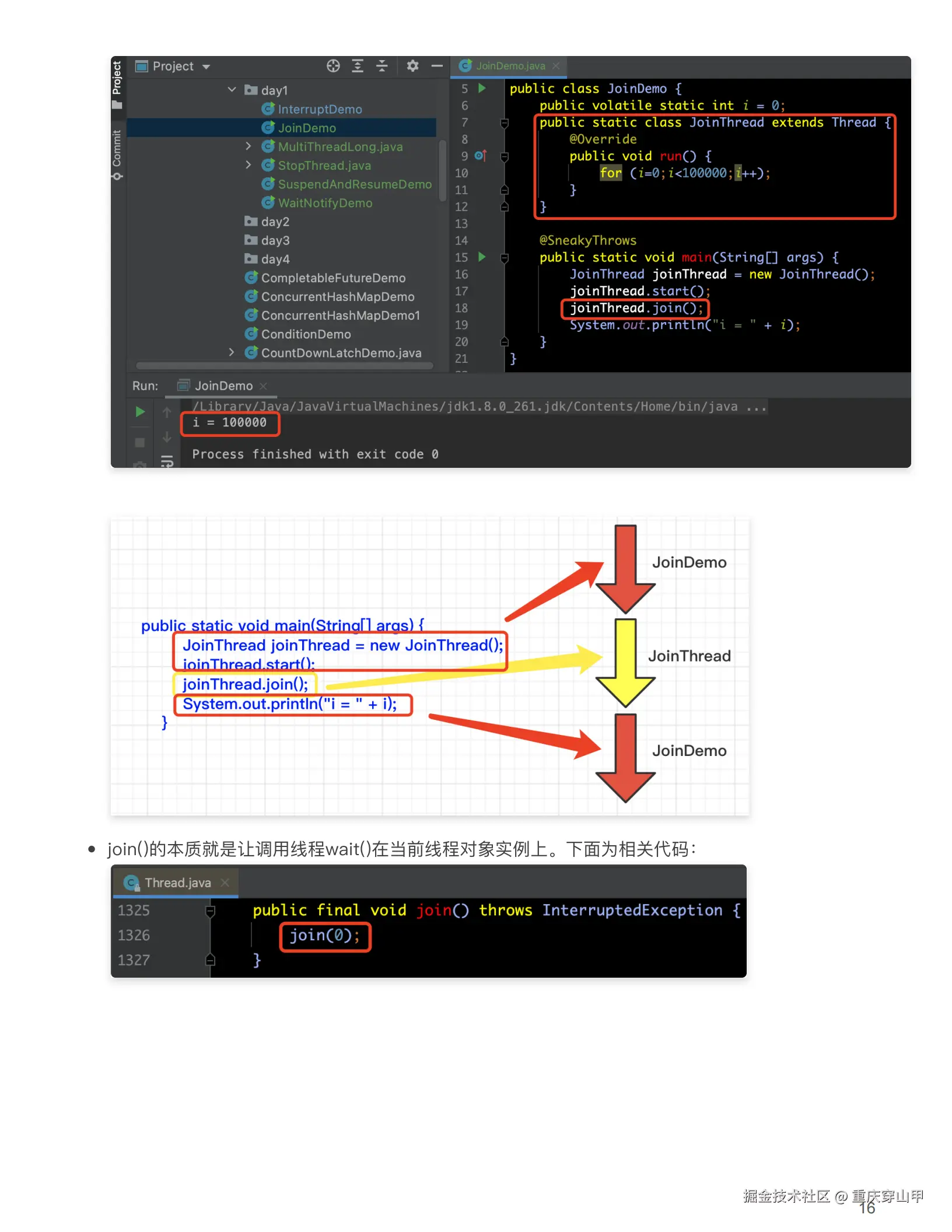Collapse code fold at line 7
This screenshot has width=952, height=1232.
click(x=505, y=123)
